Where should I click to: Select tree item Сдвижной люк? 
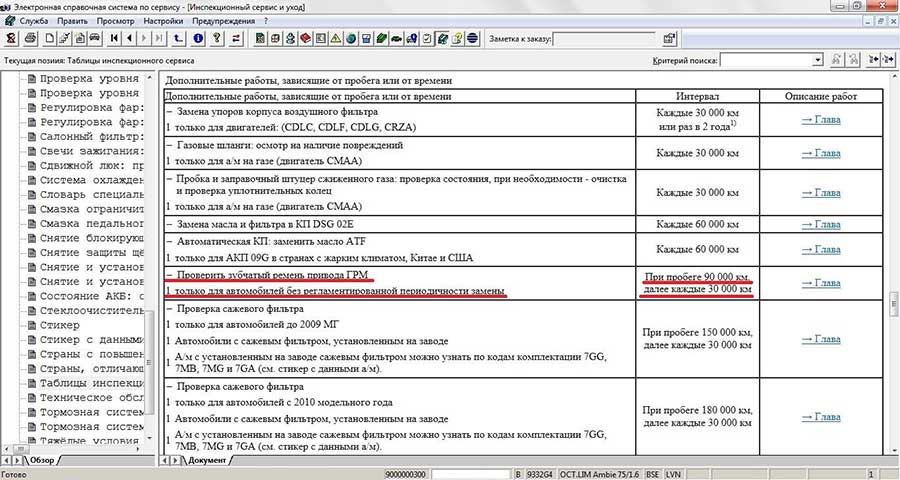[92, 165]
